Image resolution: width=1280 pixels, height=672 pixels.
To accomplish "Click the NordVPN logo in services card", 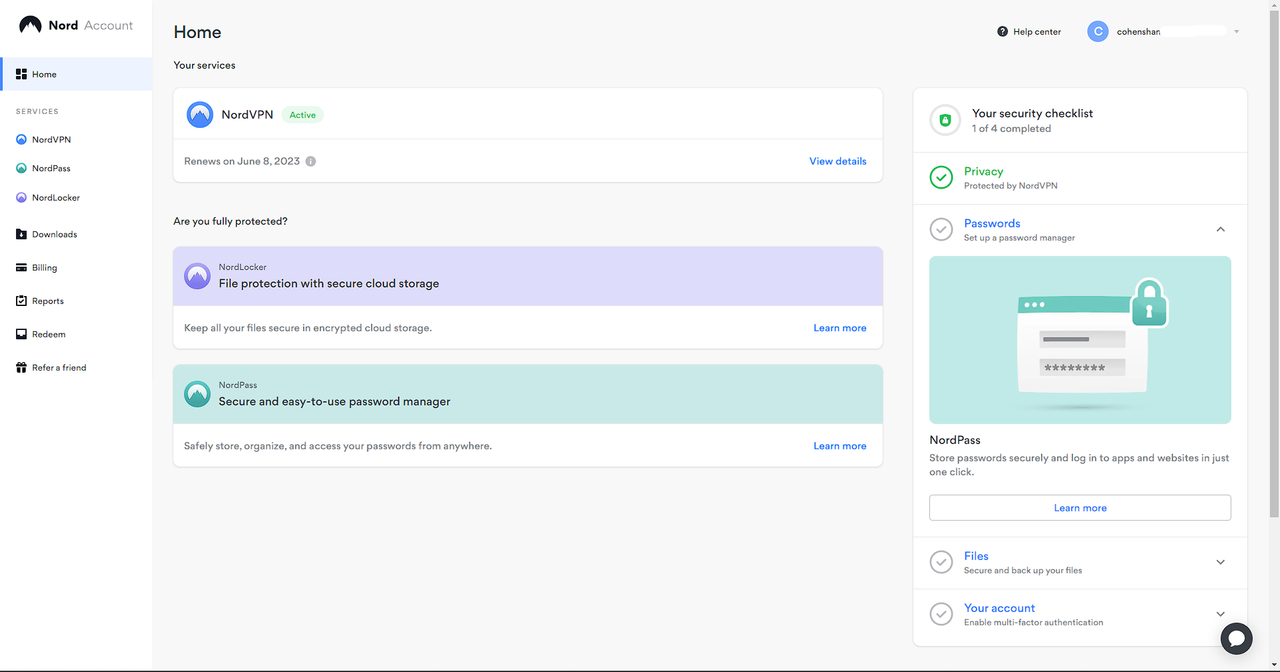I will tap(200, 114).
